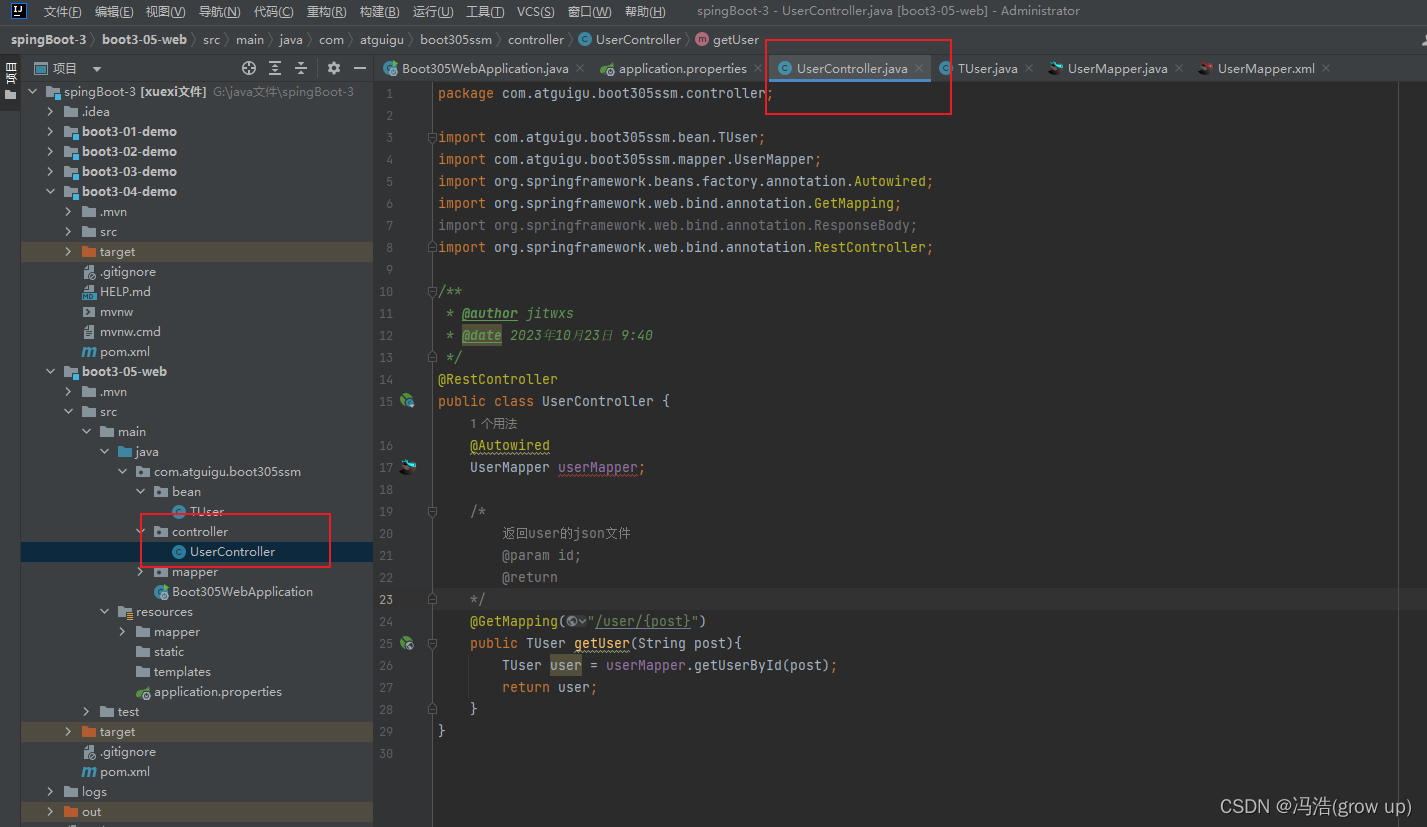The height and width of the screenshot is (827, 1427).
Task: Click the /user/{post} URL mapping link
Action: point(642,621)
